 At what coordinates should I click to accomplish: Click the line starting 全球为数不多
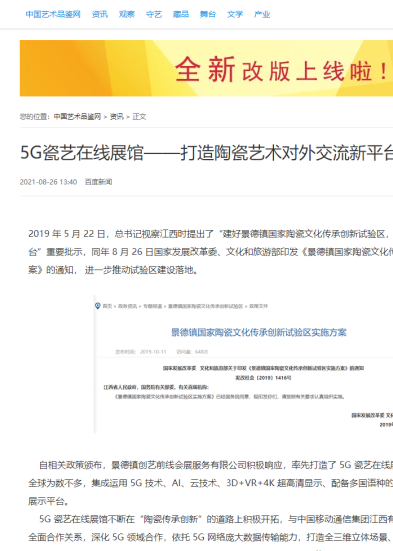(211, 483)
